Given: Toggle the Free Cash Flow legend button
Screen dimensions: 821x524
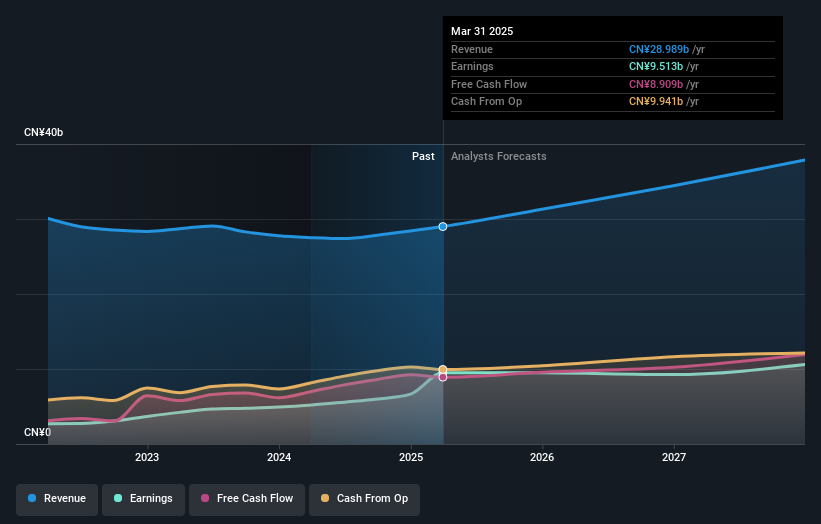Looking at the screenshot, I should [x=247, y=499].
